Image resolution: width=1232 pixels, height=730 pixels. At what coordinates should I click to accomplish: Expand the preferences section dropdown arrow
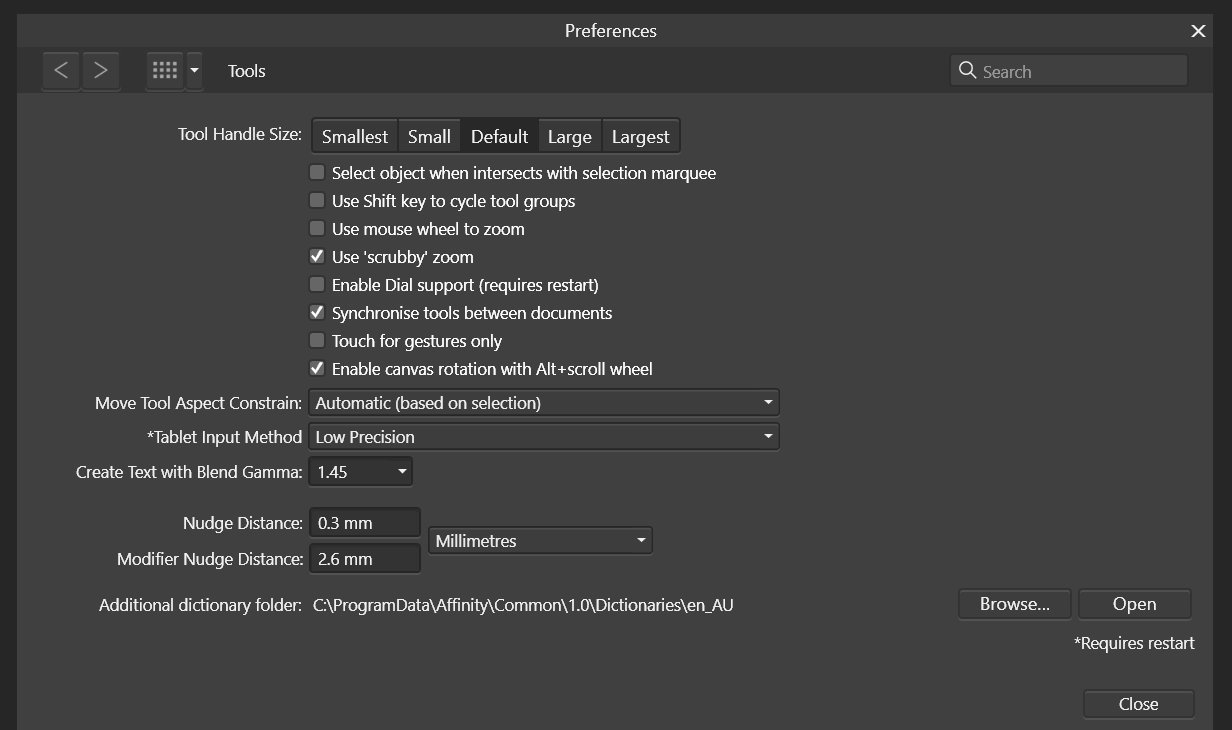point(195,70)
